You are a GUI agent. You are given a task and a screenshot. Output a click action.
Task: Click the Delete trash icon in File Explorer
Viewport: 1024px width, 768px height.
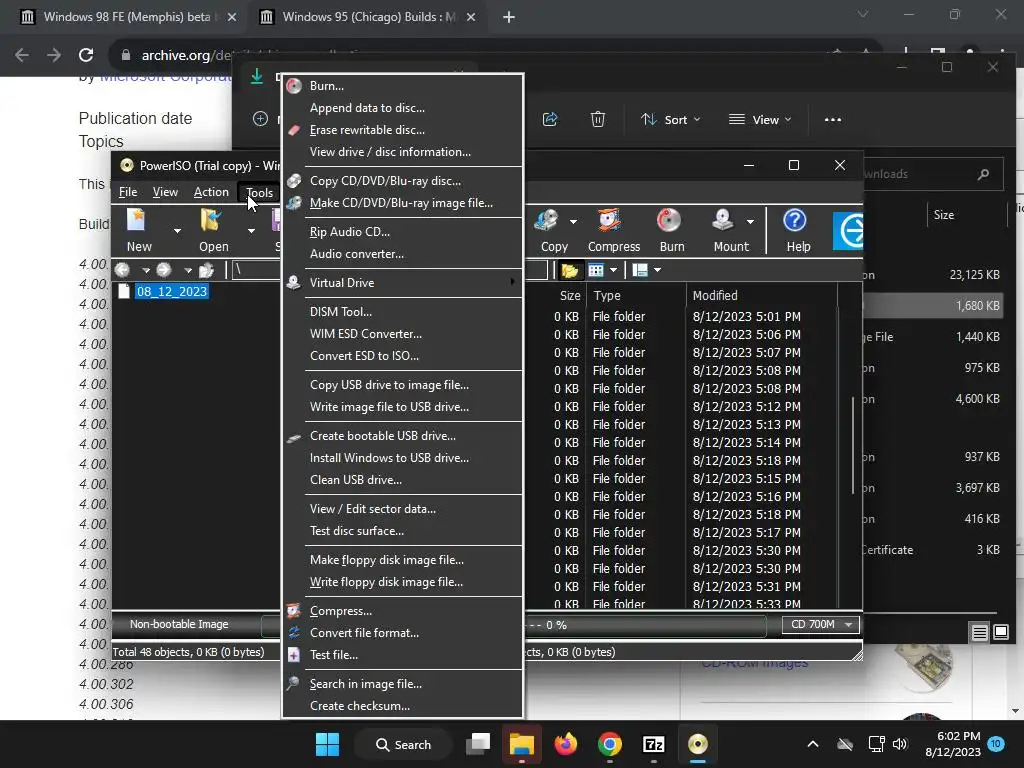click(598, 120)
